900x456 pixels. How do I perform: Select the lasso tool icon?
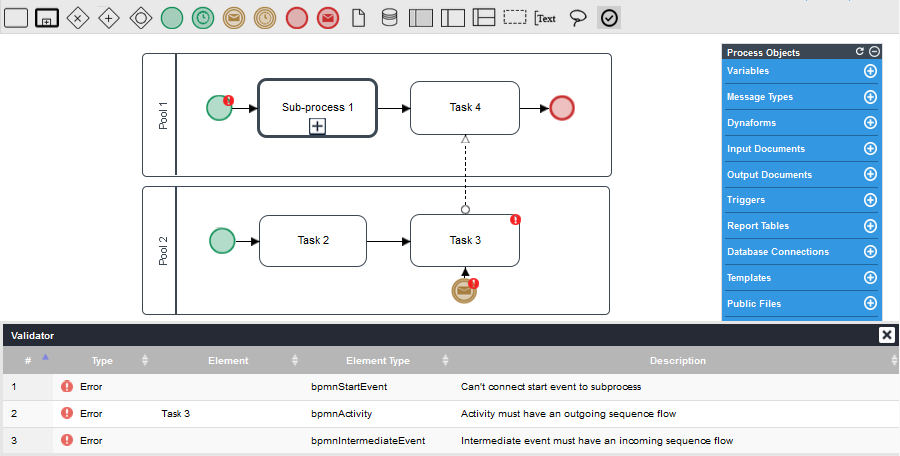[x=577, y=17]
